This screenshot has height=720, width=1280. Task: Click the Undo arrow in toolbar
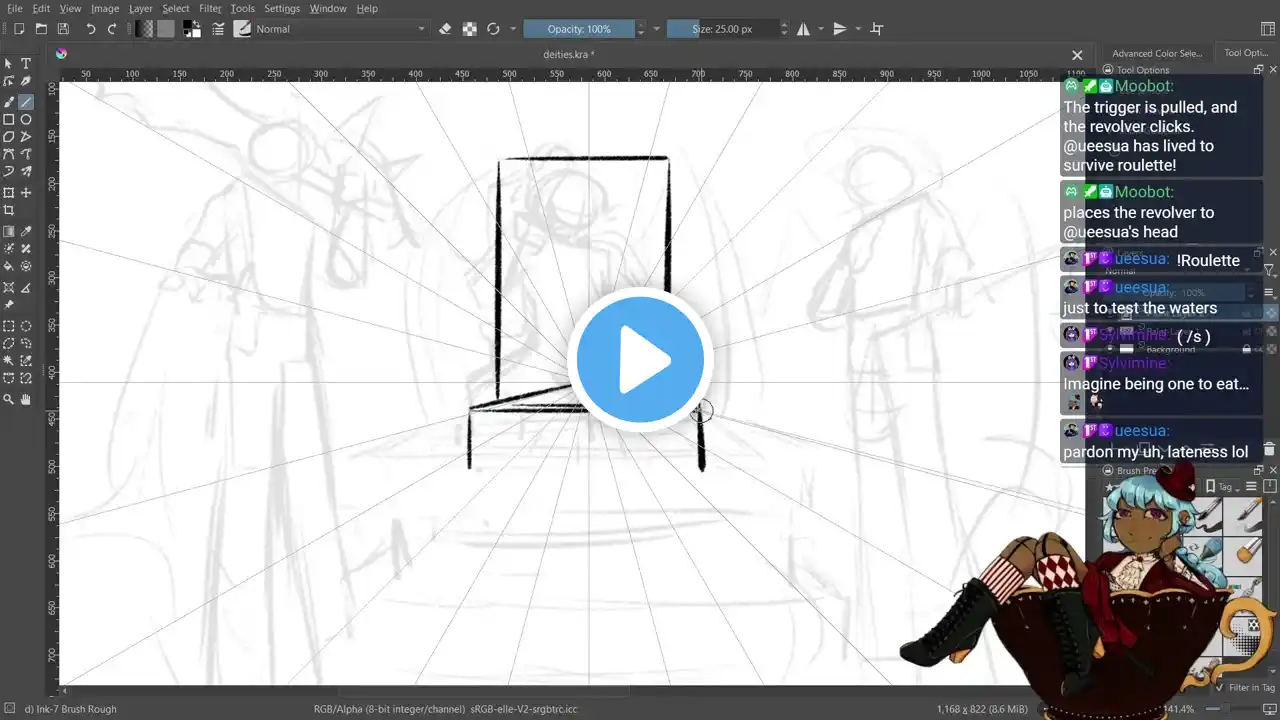pos(91,29)
